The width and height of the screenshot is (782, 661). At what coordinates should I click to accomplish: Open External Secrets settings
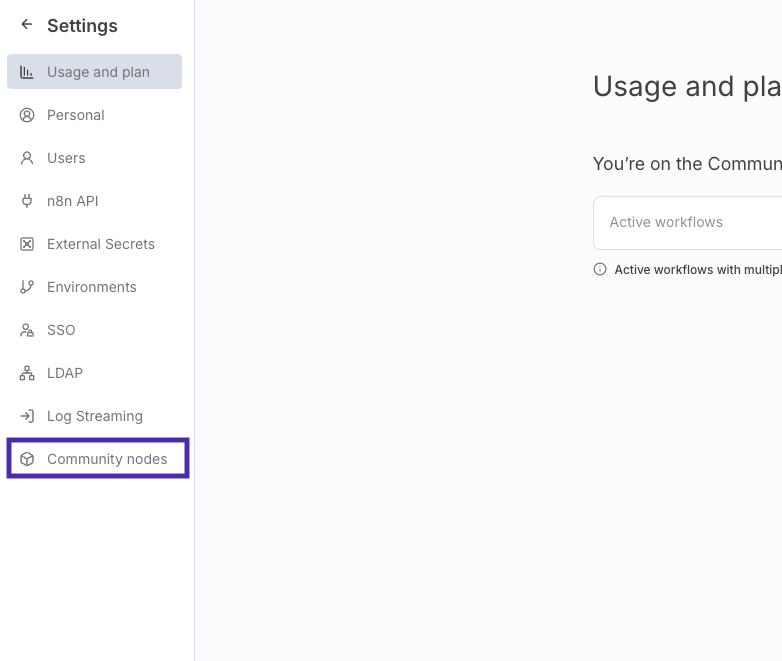pyautogui.click(x=94, y=244)
